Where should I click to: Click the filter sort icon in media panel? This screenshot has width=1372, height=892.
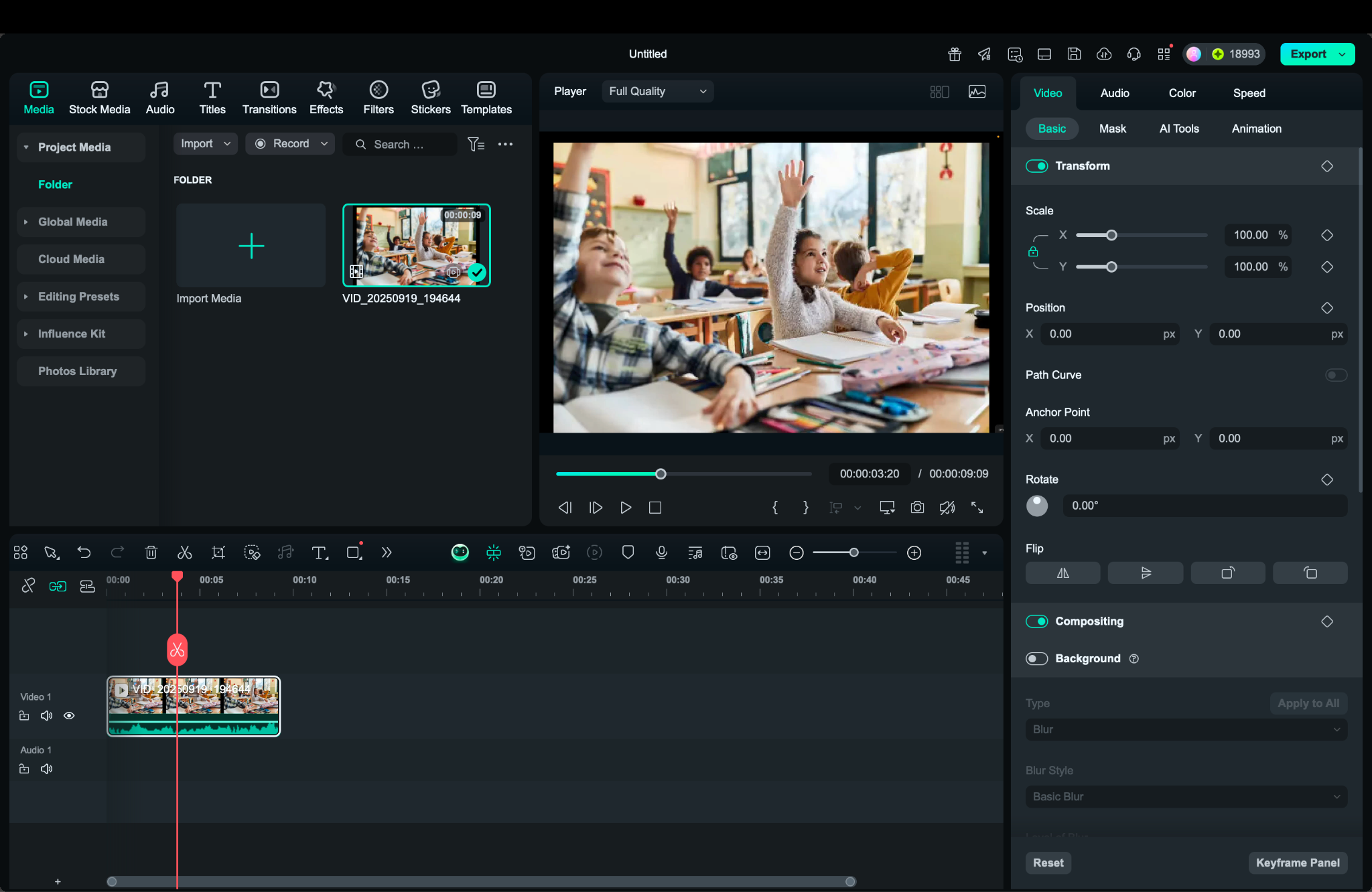tap(476, 144)
